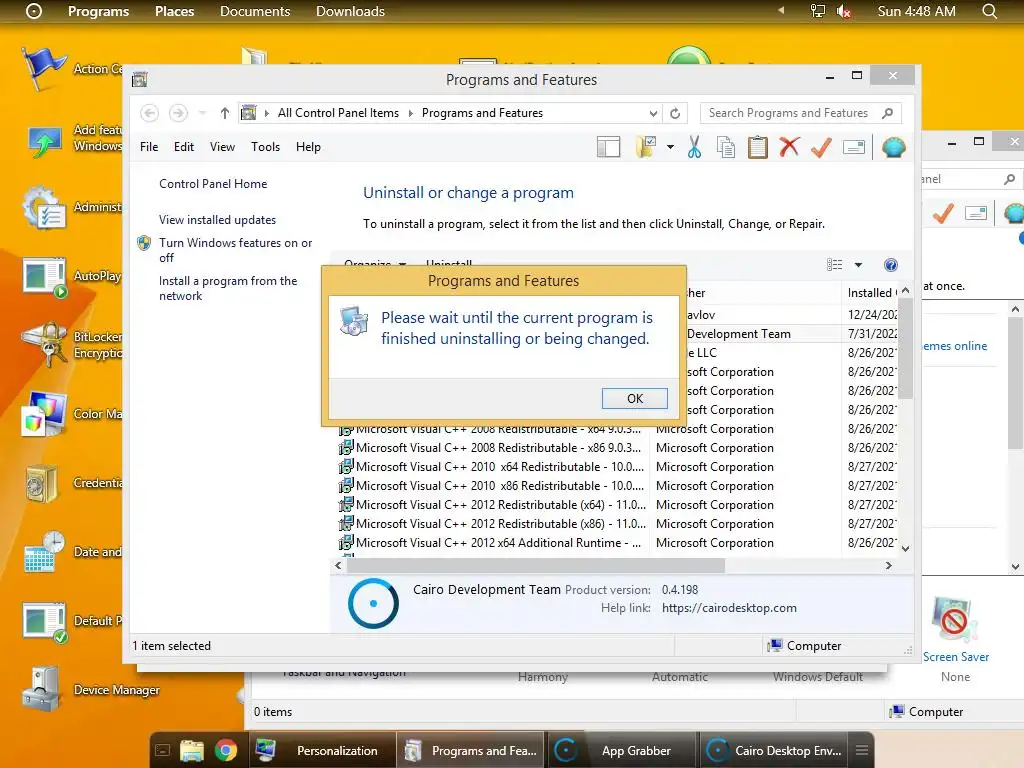Open the Cairo Programs menu
The width and height of the screenshot is (1024, 768).
99,11
